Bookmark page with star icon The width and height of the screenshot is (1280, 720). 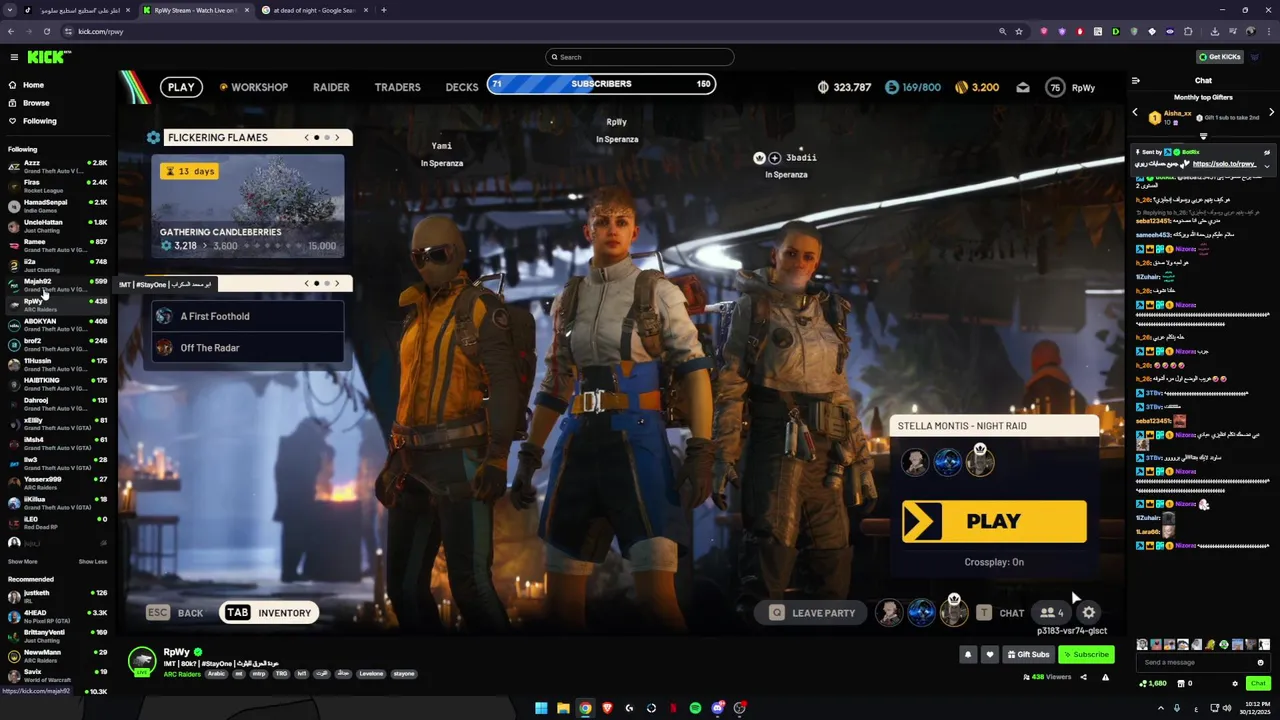[1019, 31]
